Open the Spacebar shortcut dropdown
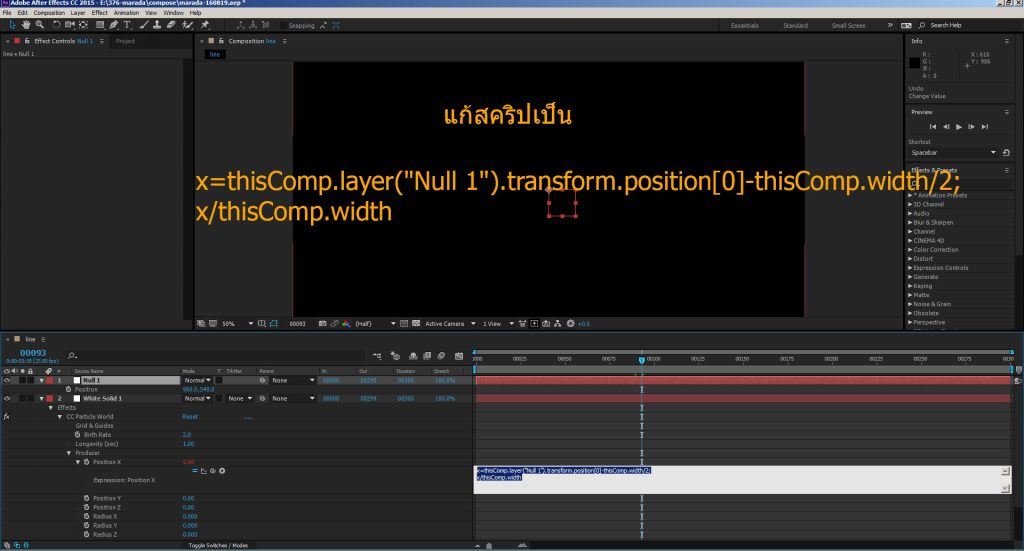 (x=993, y=152)
